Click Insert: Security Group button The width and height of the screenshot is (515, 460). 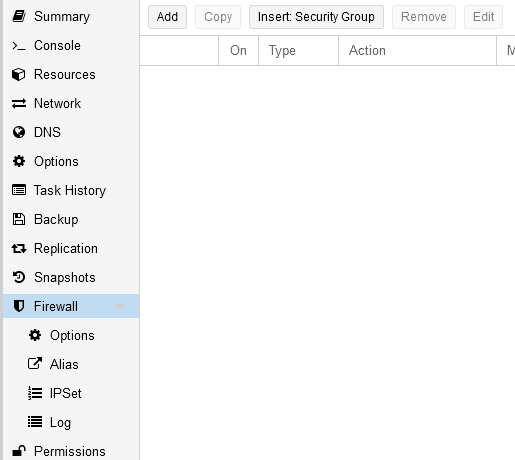click(x=316, y=17)
